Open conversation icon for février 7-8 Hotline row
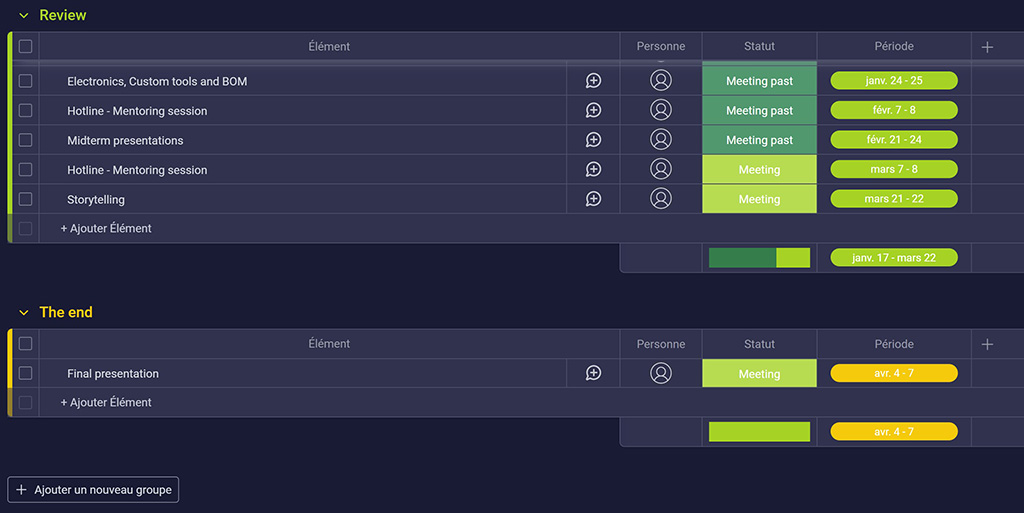Image resolution: width=1024 pixels, height=513 pixels. pyautogui.click(x=593, y=110)
